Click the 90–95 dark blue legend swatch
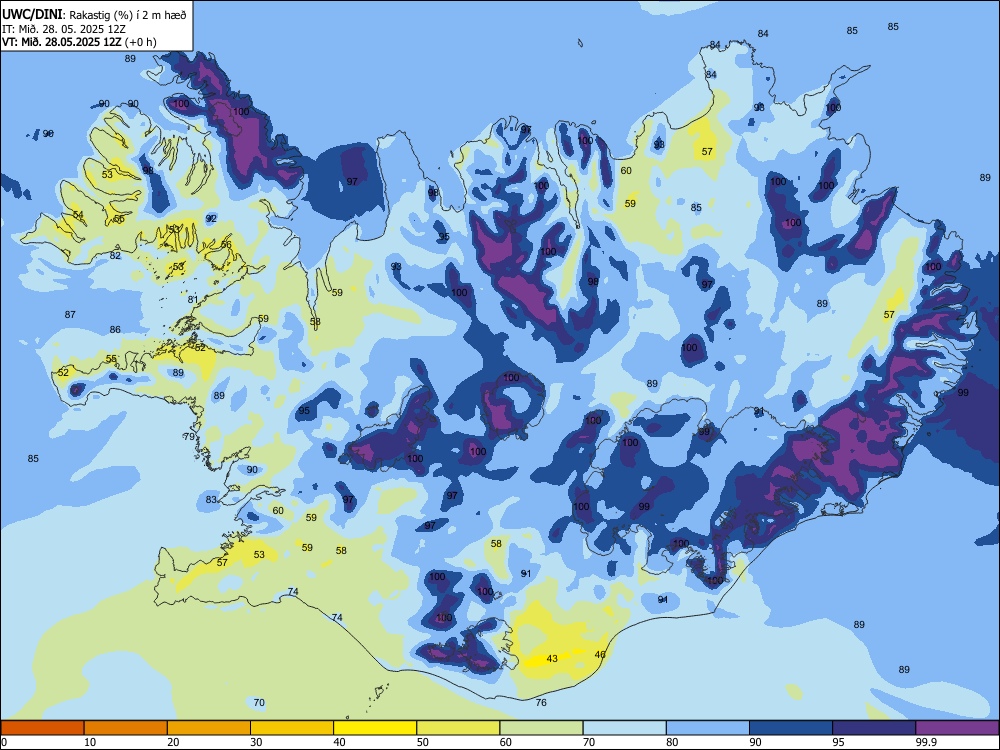Screen dimensions: 1000x750 point(791,728)
